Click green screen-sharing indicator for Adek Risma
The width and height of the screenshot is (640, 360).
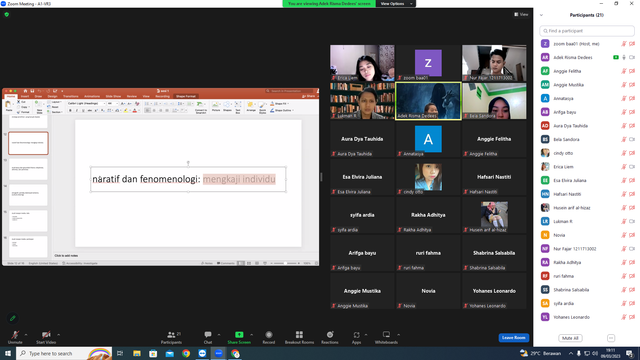point(616,58)
